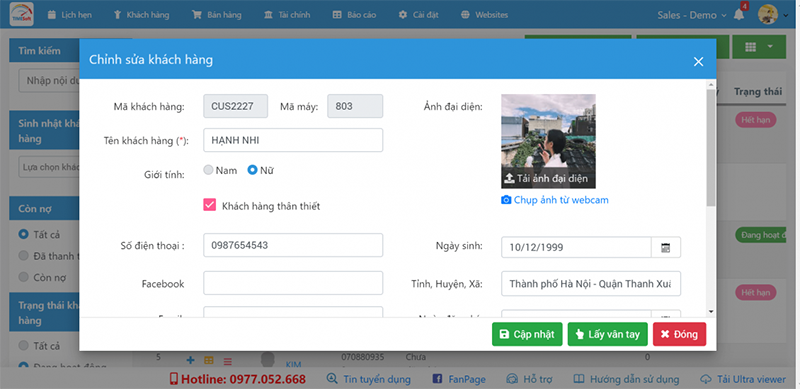Click the red Đóng button
The image size is (800, 389).
pos(680,334)
